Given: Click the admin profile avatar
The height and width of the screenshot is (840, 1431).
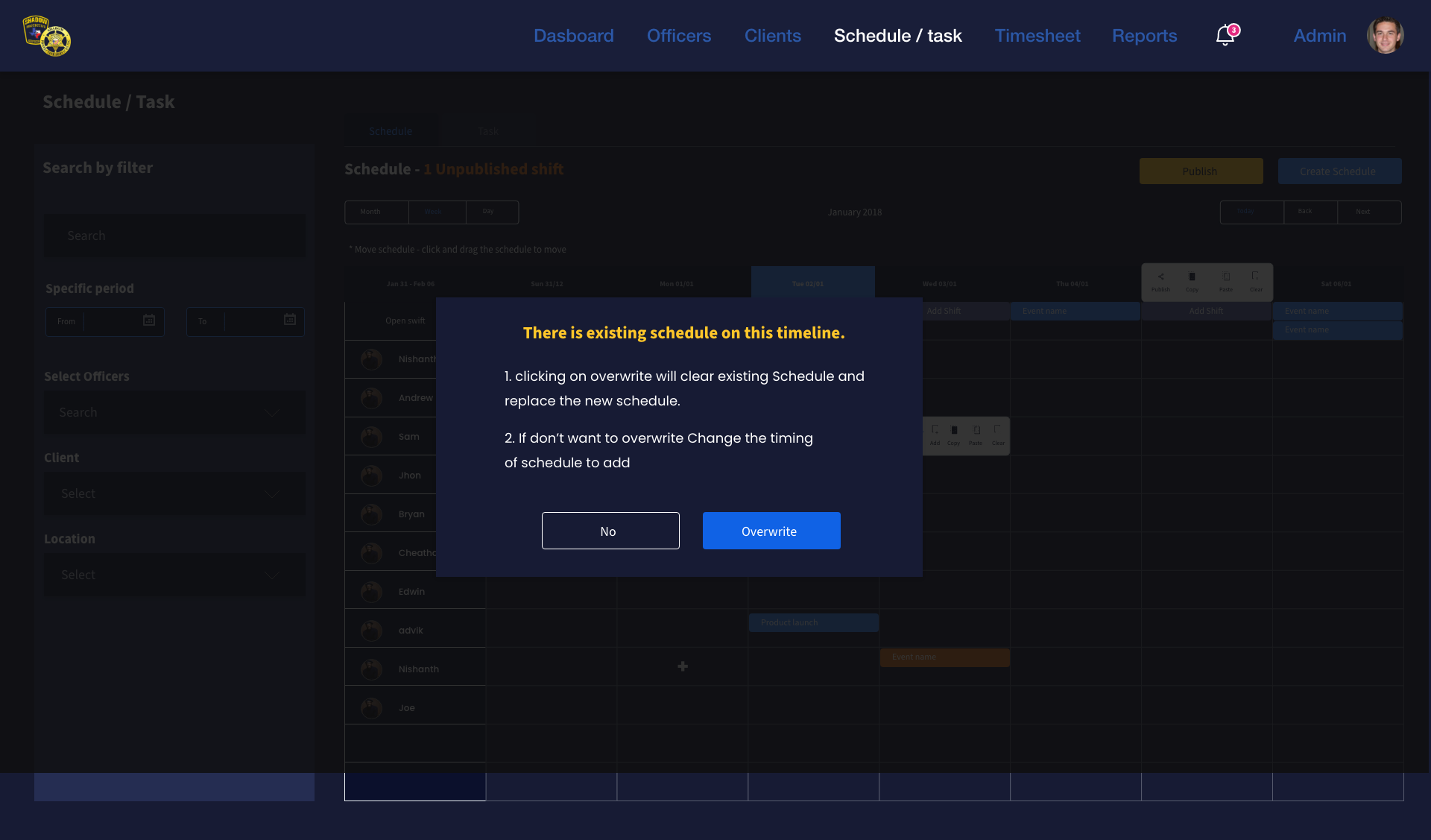Looking at the screenshot, I should (x=1385, y=35).
